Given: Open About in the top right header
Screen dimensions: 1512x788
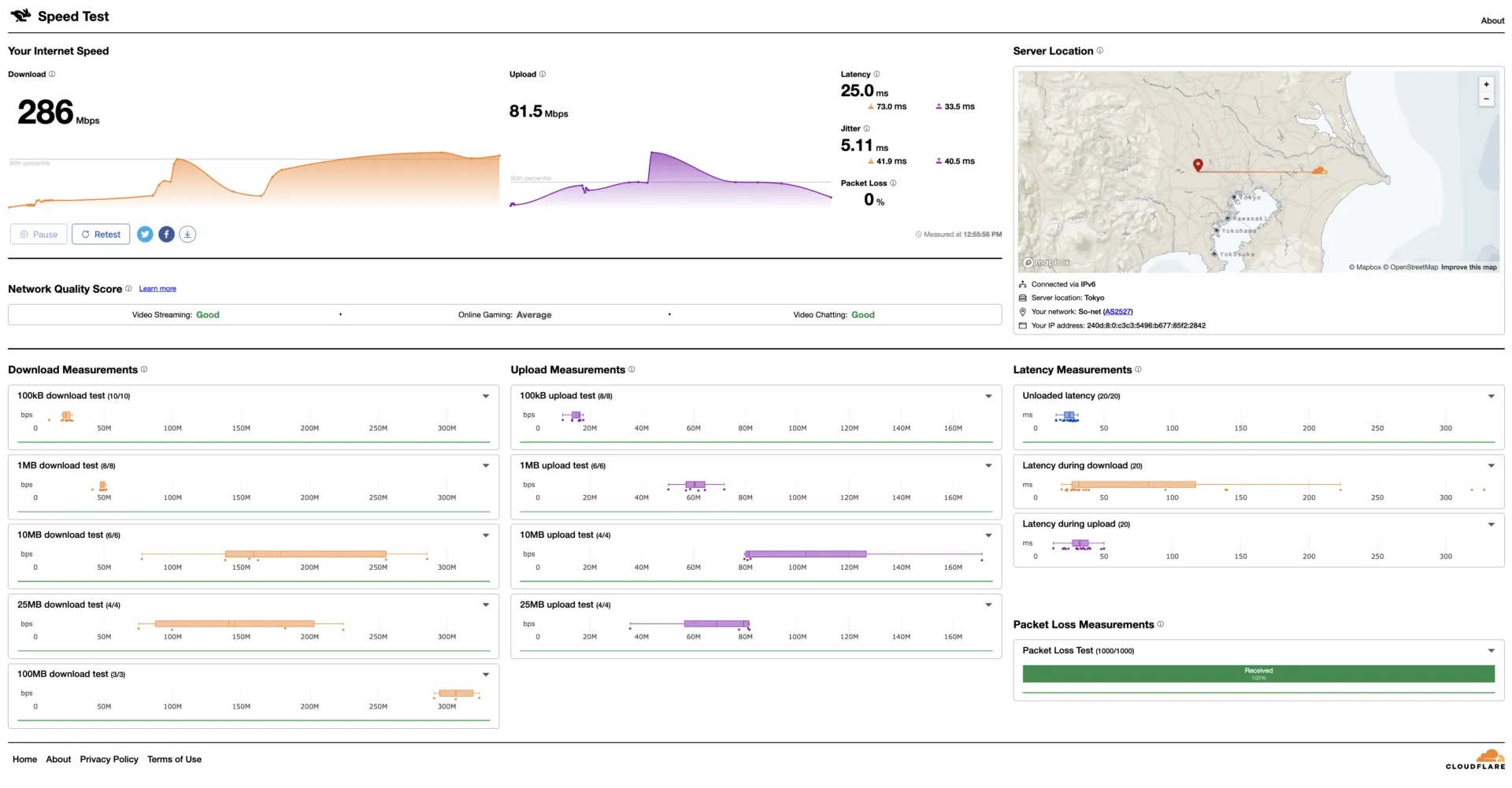Looking at the screenshot, I should [1492, 20].
